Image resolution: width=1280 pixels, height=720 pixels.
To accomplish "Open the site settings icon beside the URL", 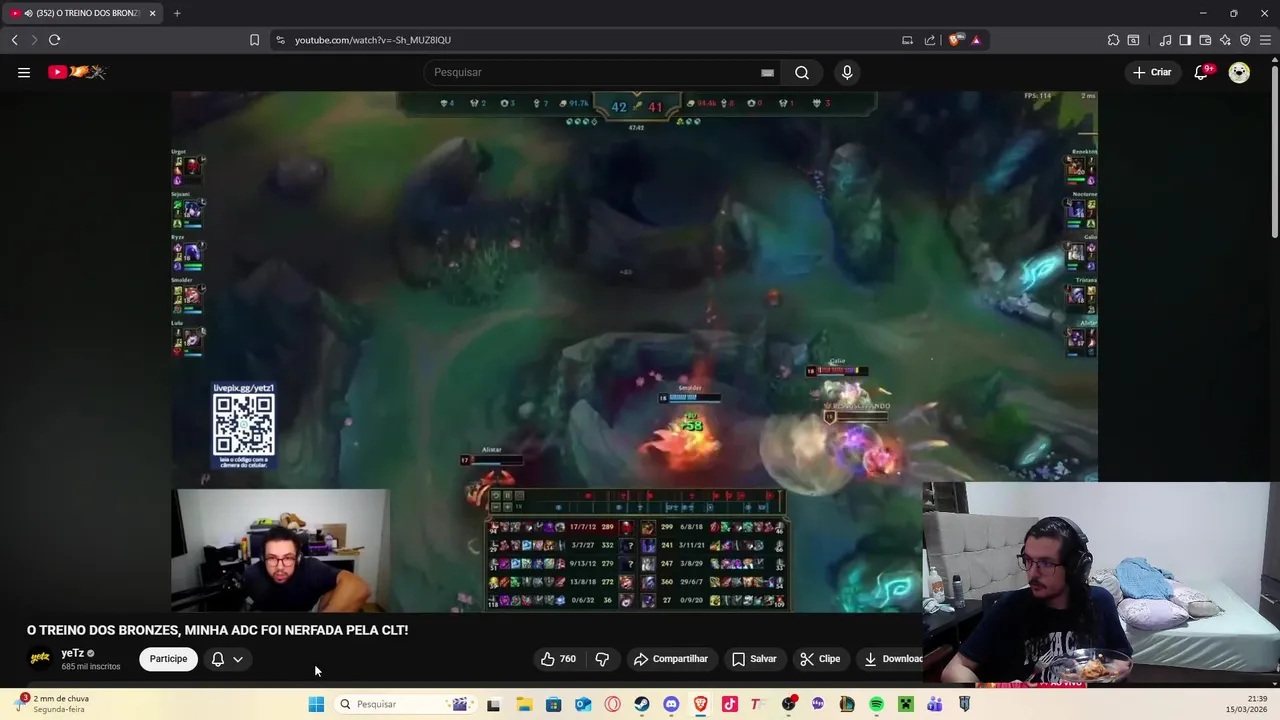I will coord(280,40).
